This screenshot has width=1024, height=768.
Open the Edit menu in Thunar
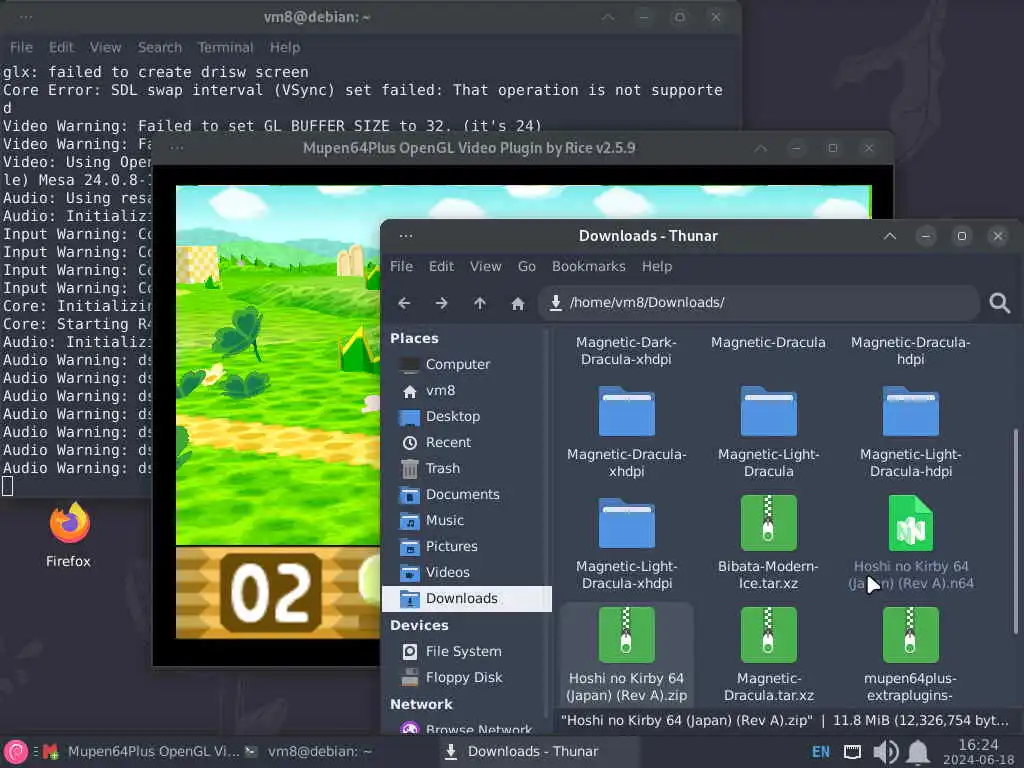441,266
